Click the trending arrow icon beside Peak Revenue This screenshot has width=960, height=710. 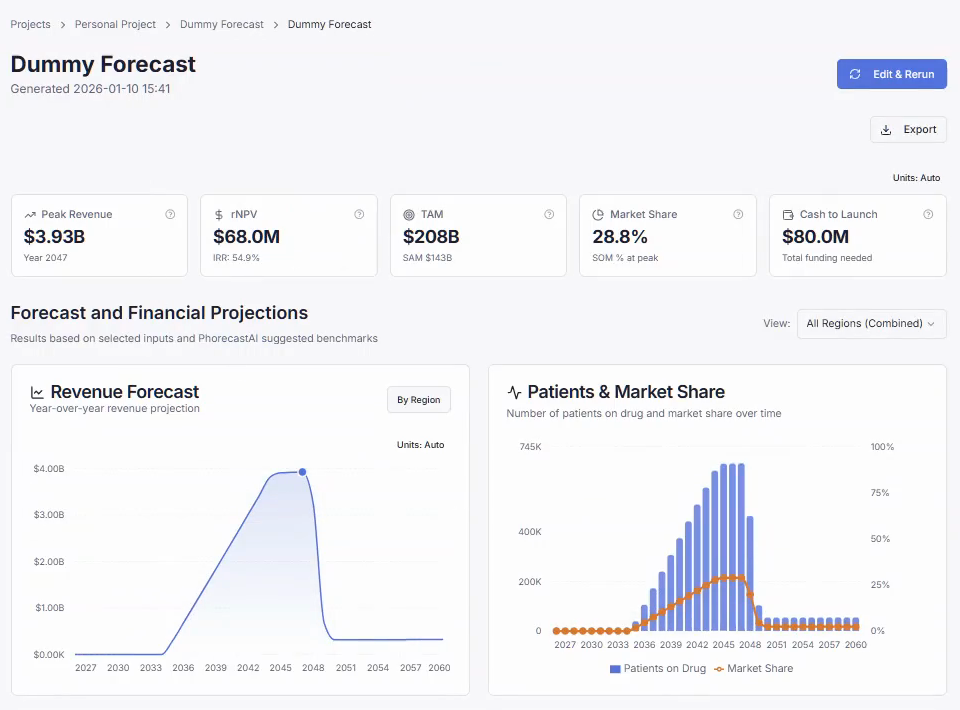[30, 215]
